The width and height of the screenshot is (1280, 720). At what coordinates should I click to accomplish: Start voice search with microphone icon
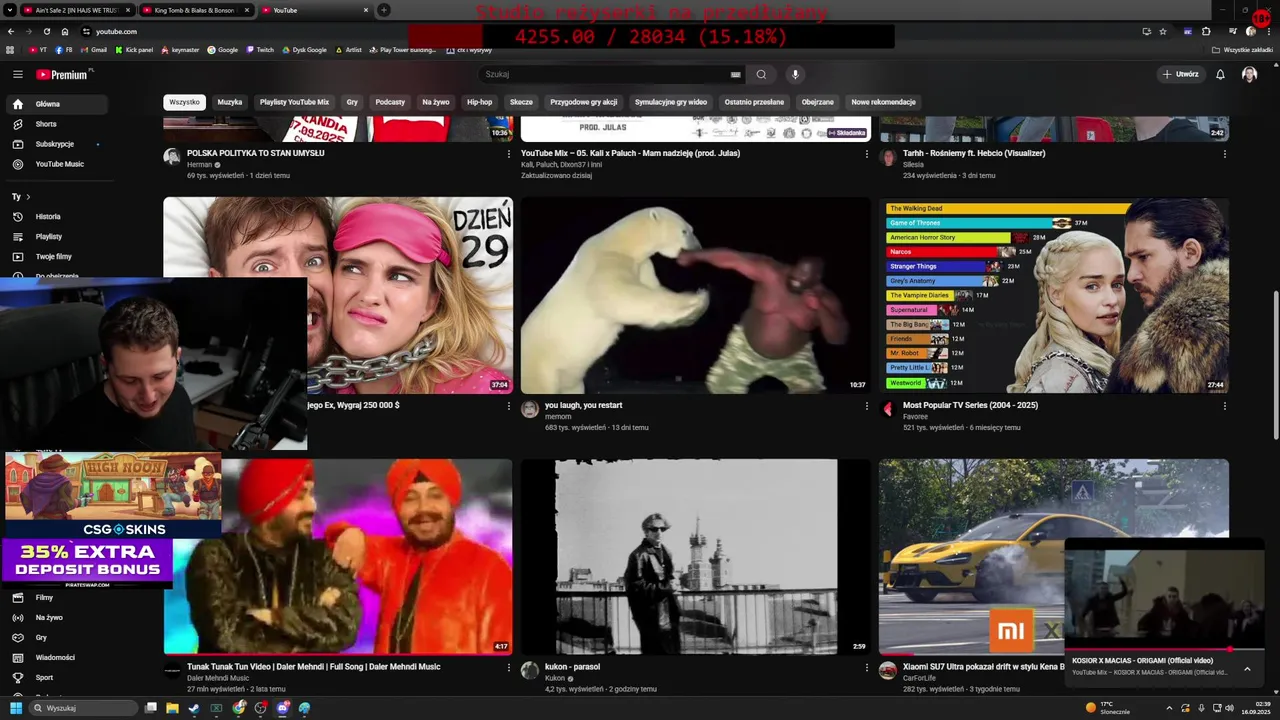pyautogui.click(x=795, y=74)
